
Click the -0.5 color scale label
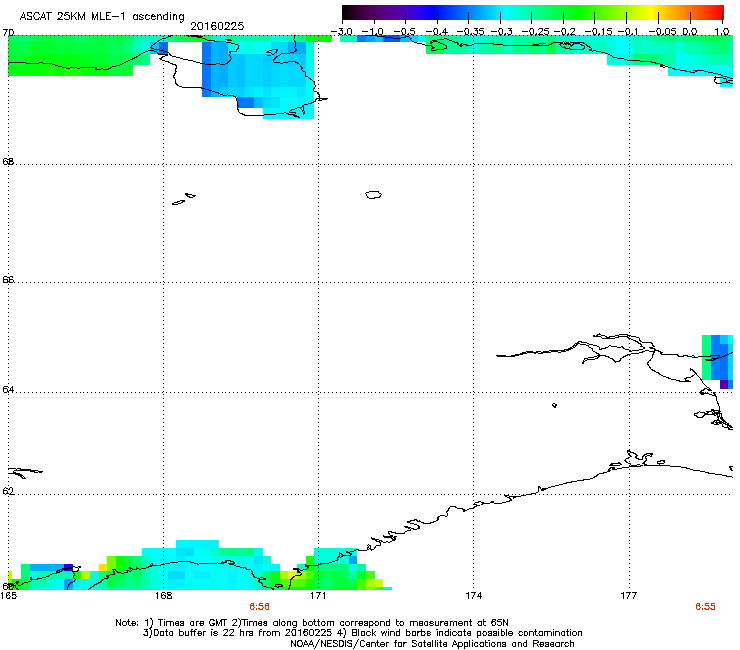(x=404, y=32)
